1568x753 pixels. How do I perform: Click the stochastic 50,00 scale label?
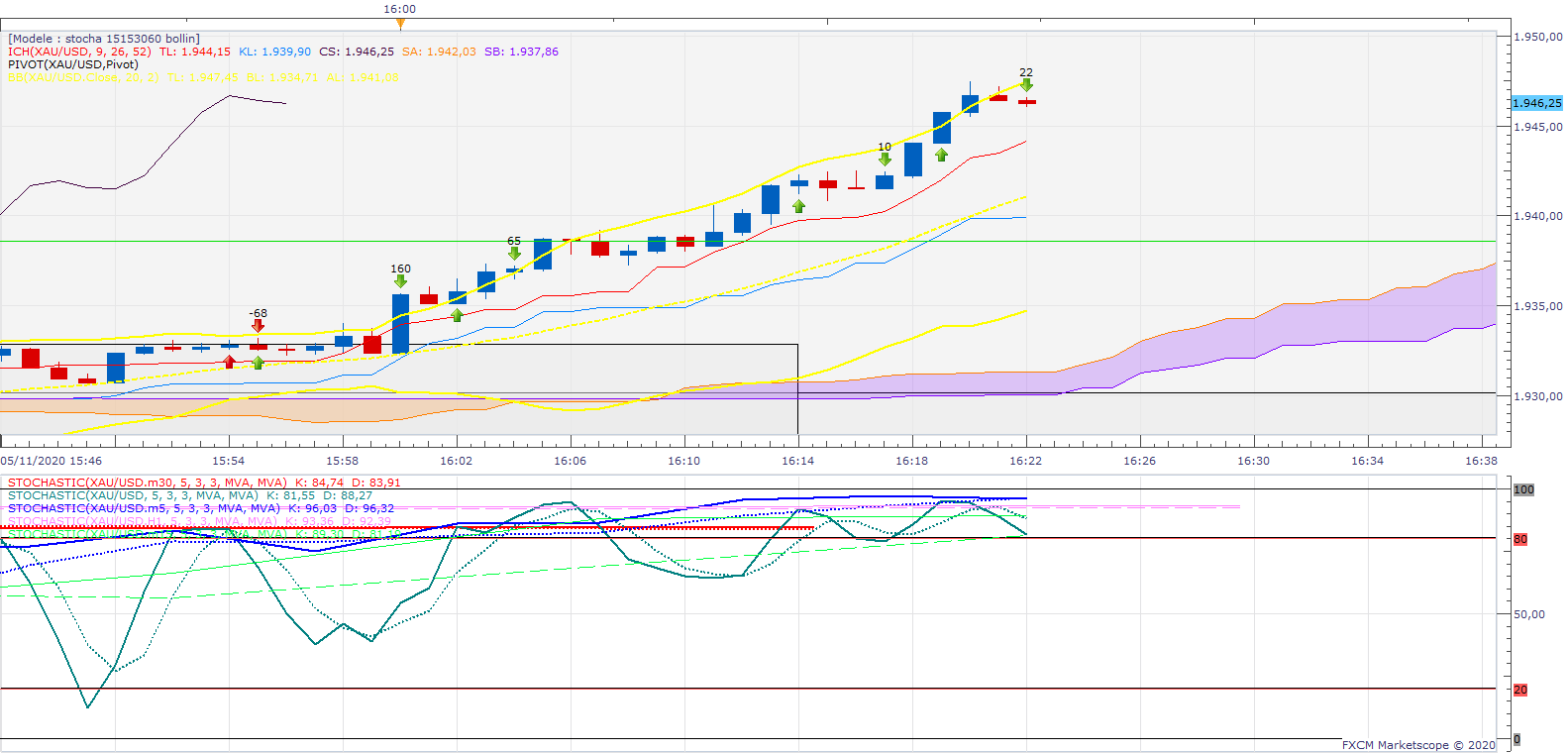pyautogui.click(x=1529, y=614)
